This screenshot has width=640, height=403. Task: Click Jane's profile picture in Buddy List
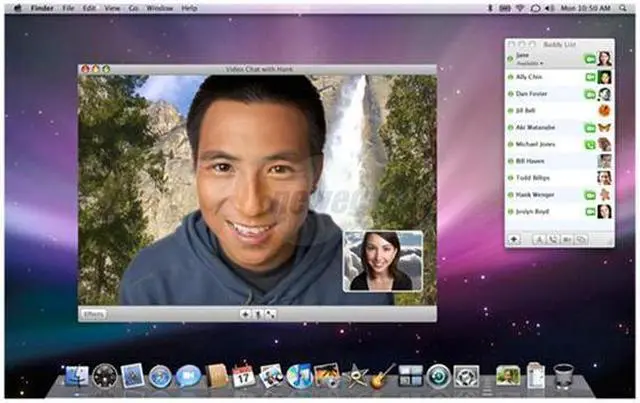click(x=604, y=59)
